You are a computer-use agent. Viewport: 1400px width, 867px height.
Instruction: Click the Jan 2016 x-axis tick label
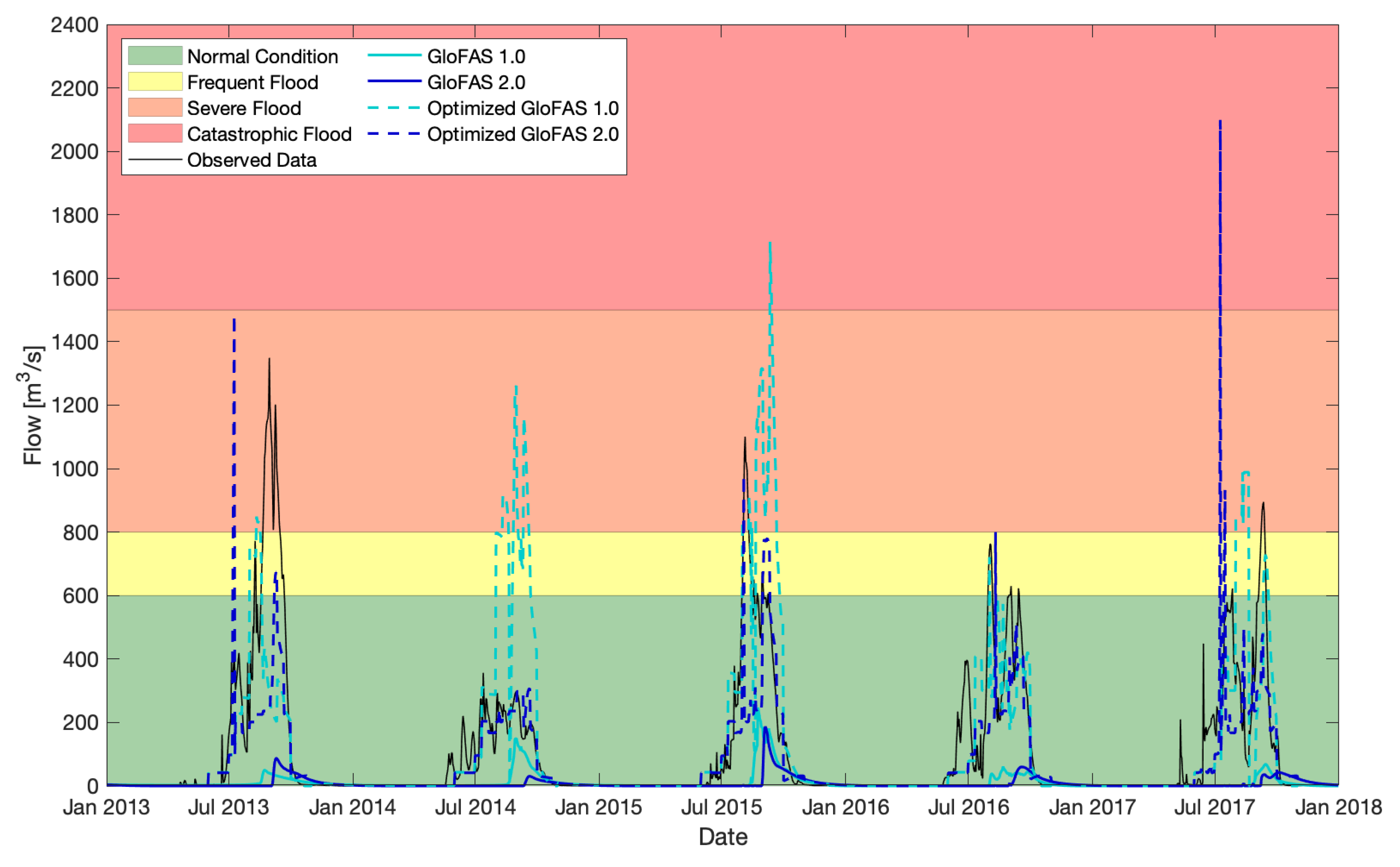click(845, 807)
